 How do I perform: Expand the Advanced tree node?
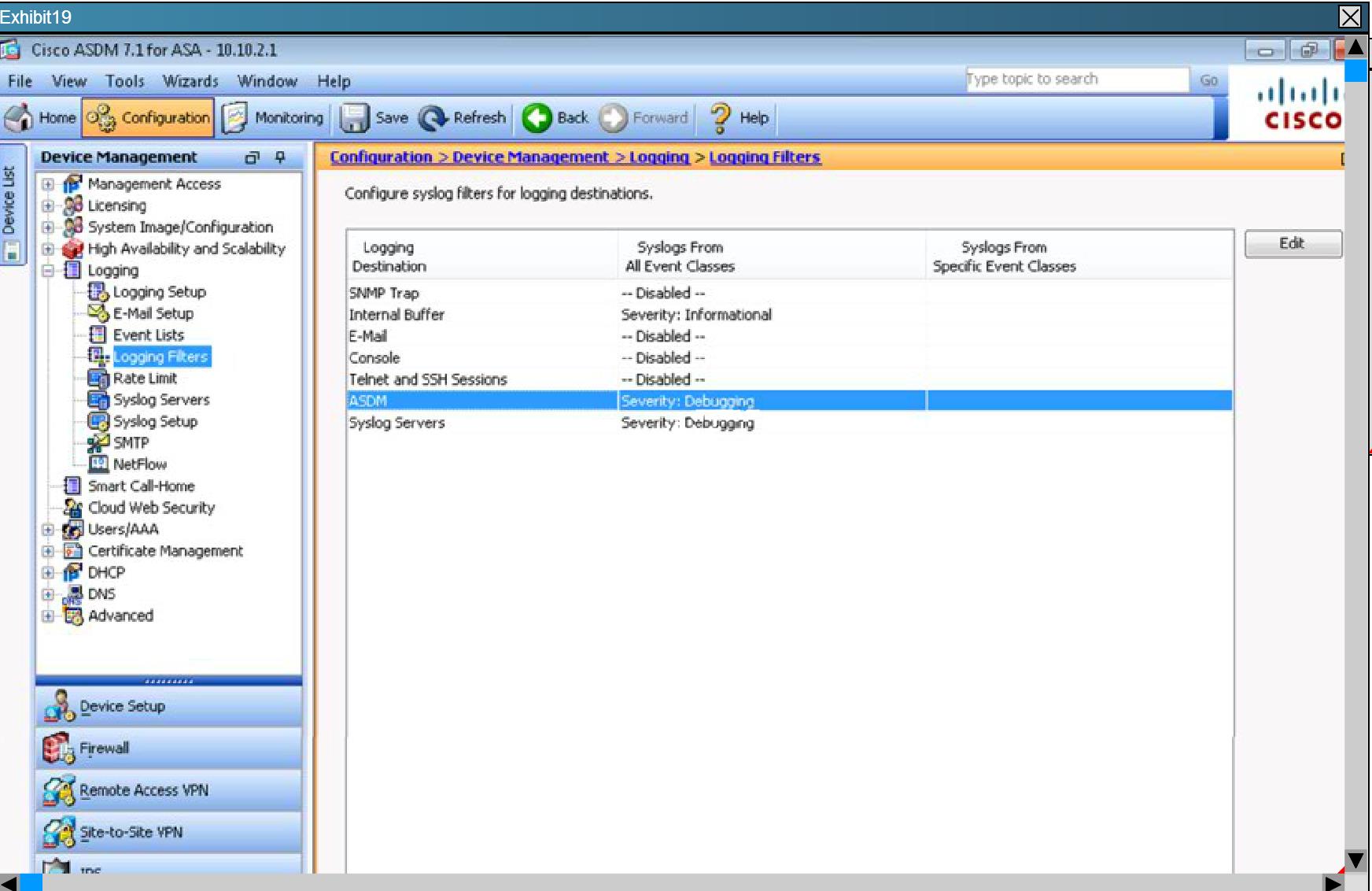48,616
